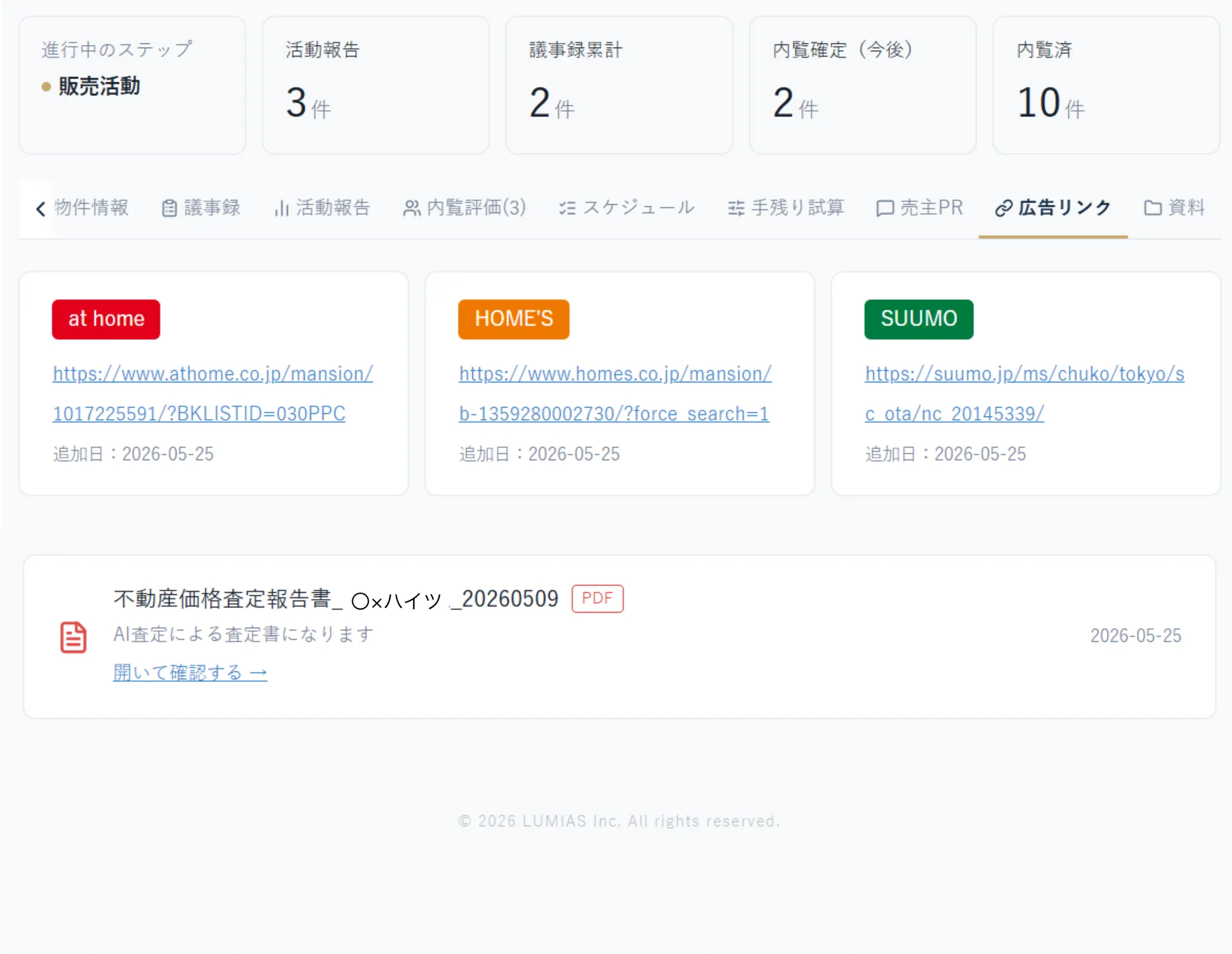Image resolution: width=1232 pixels, height=954 pixels.
Task: Click the folder icon beside 資料
Action: click(1153, 209)
